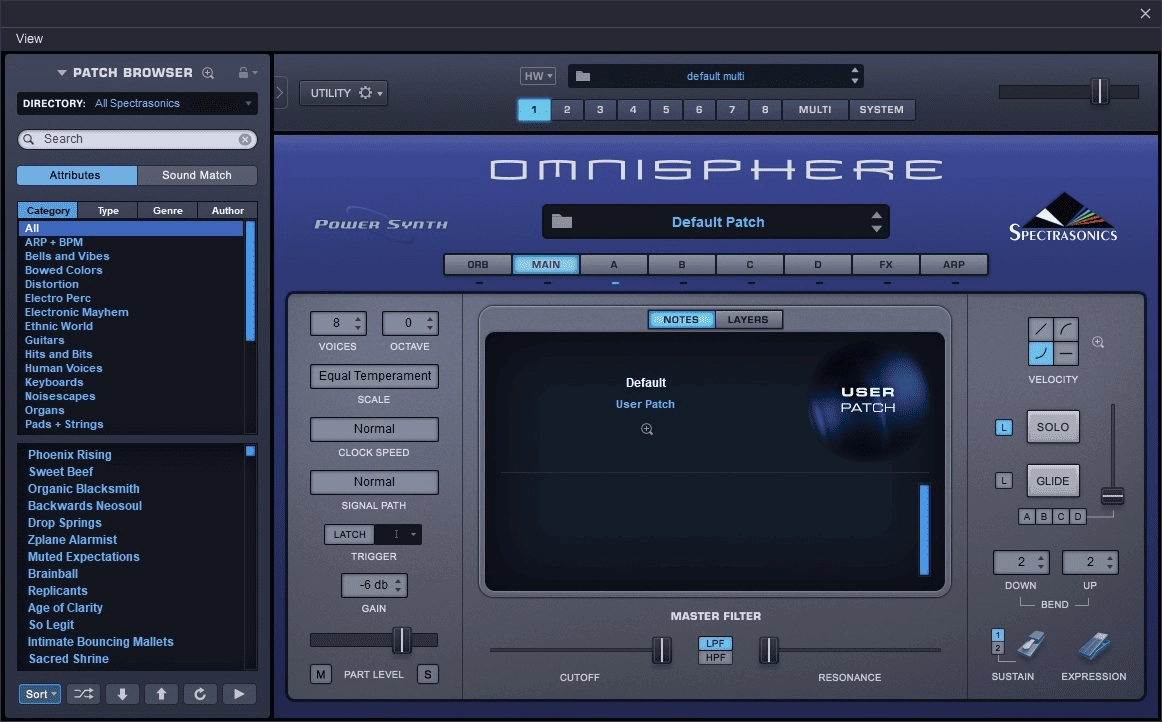Image resolution: width=1162 pixels, height=722 pixels.
Task: Click the shuffle patches icon
Action: (84, 694)
